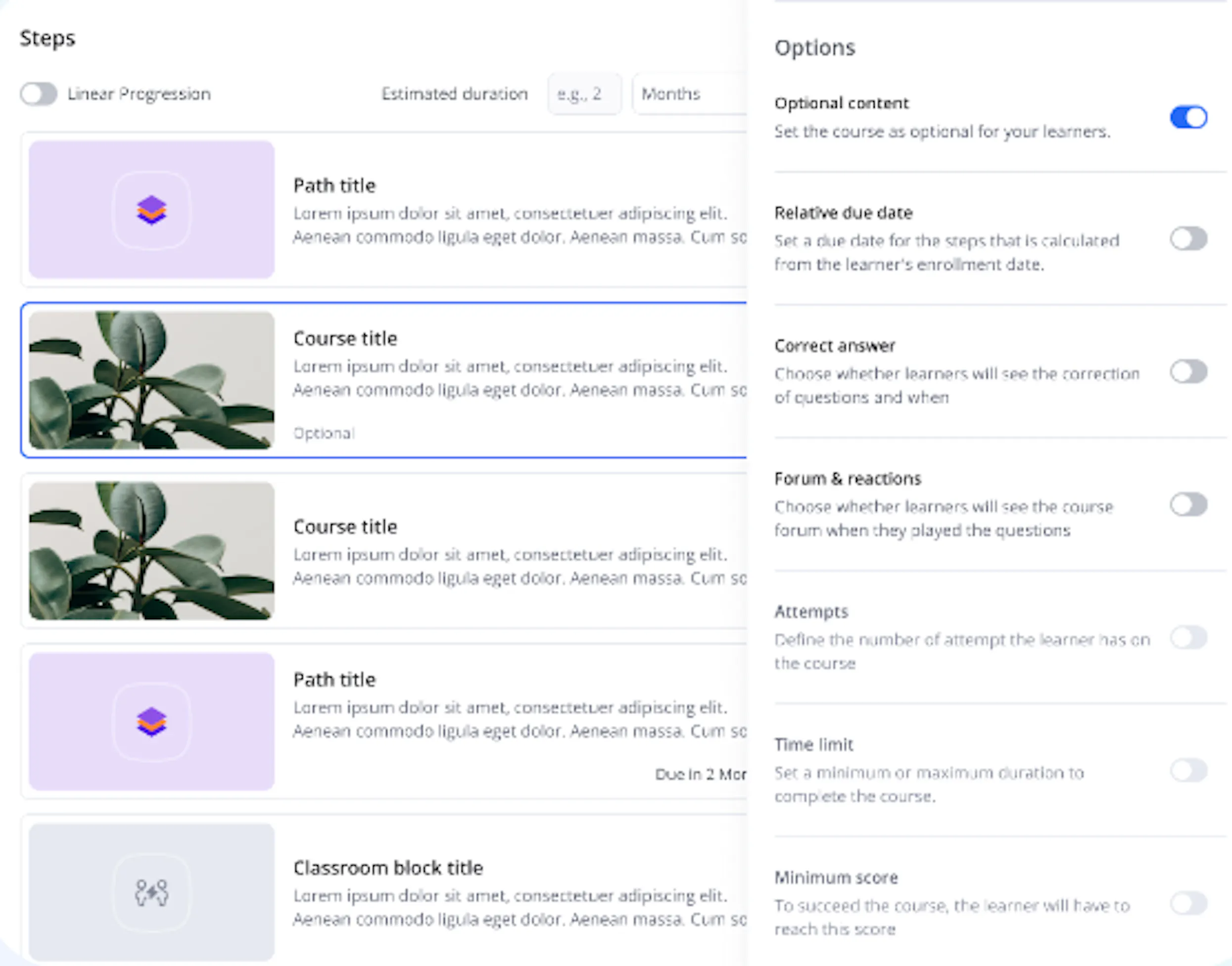The width and height of the screenshot is (1232, 966).
Task: Click the first 'Path title' heading
Action: (x=334, y=185)
